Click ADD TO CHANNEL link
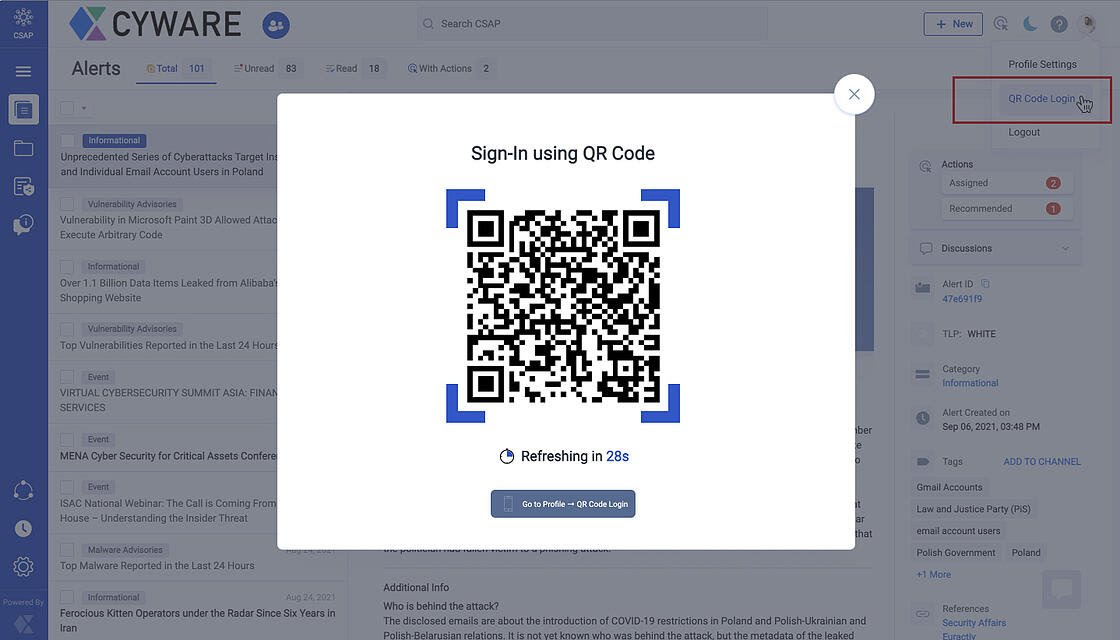 (1041, 461)
